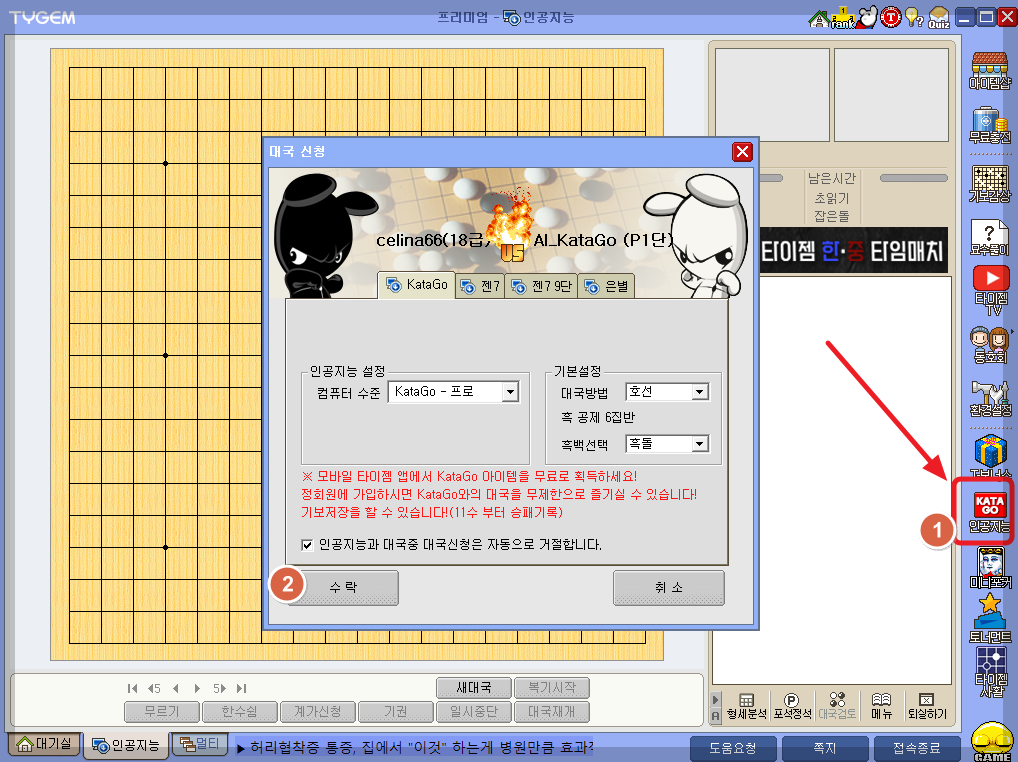The width and height of the screenshot is (1018, 762).
Task: Expand the computer level KataGo dropdown
Action: [510, 391]
